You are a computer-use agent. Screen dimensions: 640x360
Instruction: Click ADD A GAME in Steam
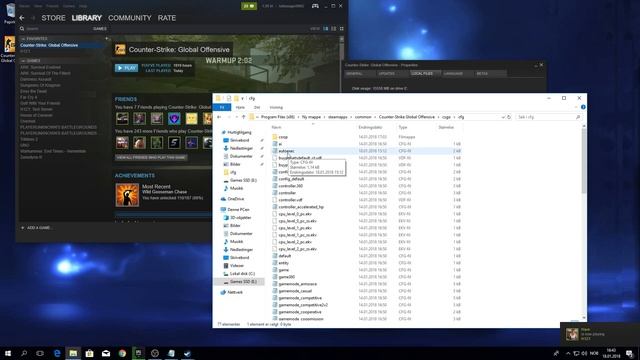point(36,228)
